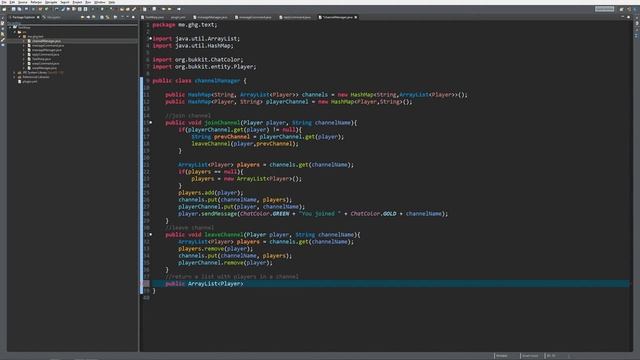Open the messageCommand.java editor tab
Screen dimensions: 640x360
click(x=254, y=17)
